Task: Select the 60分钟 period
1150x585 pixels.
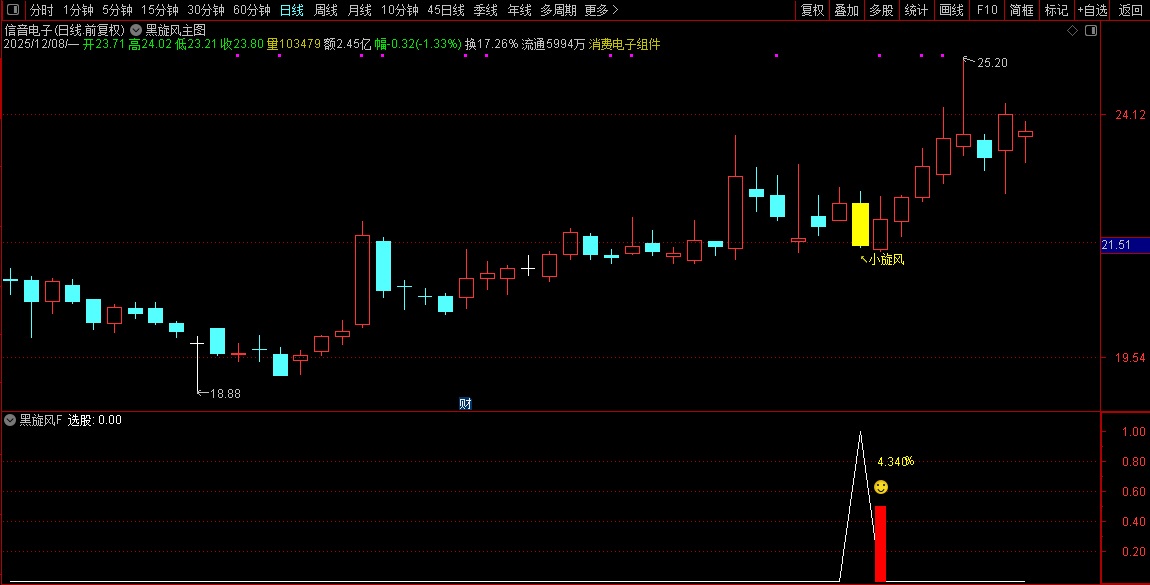Action: coord(252,10)
